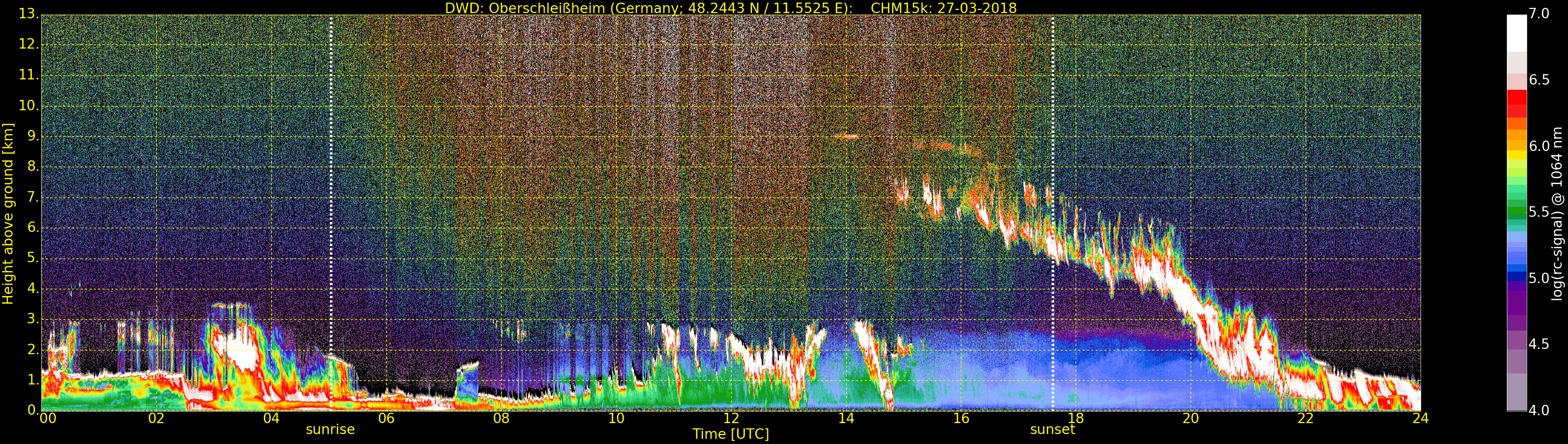1568x444 pixels.
Task: Click the white dotted sunrise line
Action: tap(331, 182)
